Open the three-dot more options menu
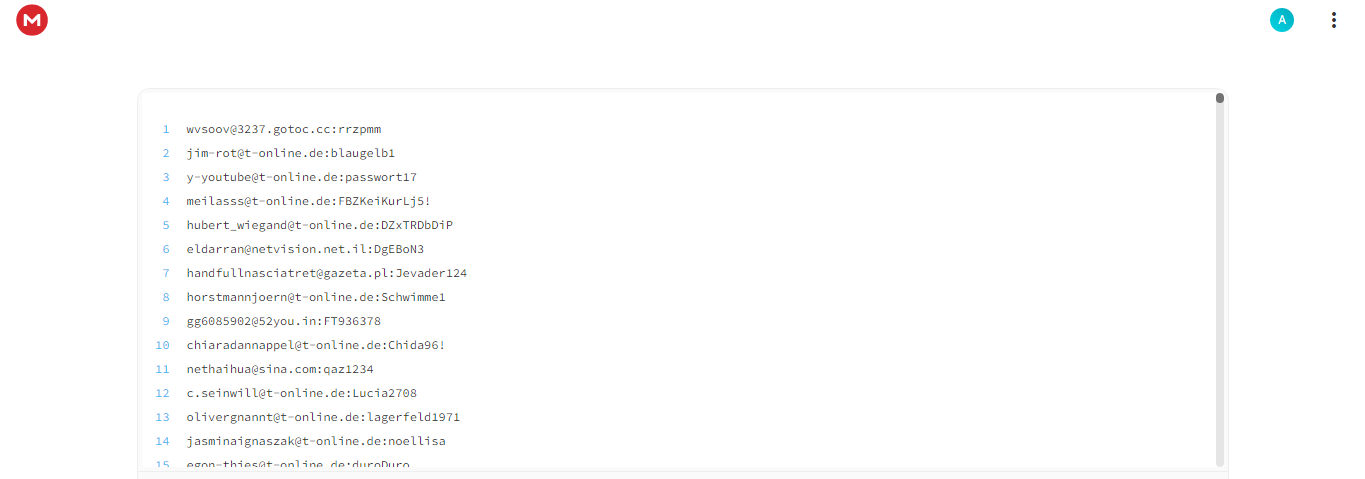1365x479 pixels. (1333, 20)
